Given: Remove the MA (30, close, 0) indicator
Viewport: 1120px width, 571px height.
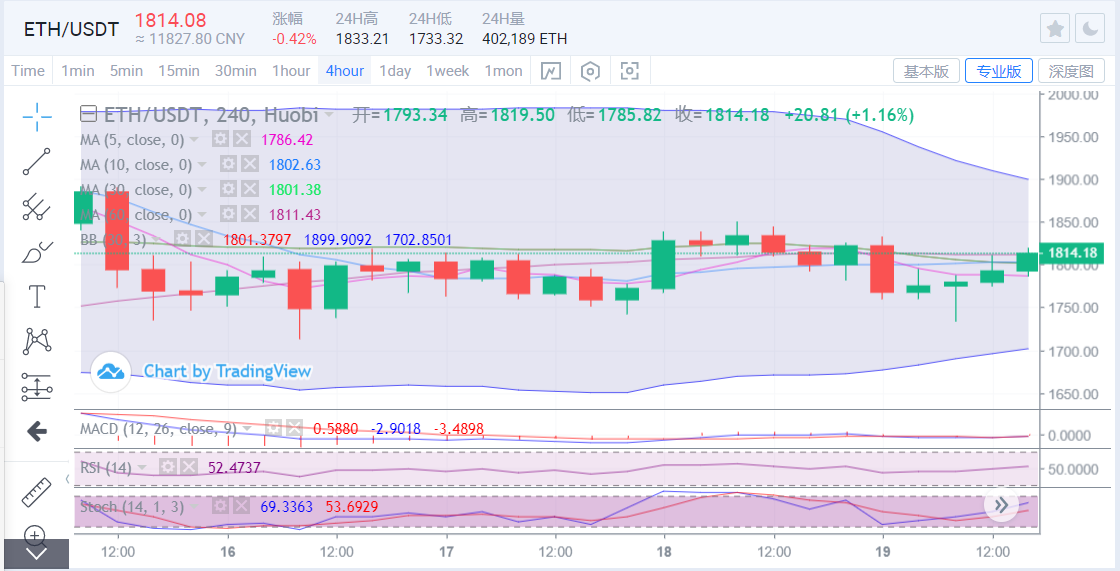Looking at the screenshot, I should (249, 189).
